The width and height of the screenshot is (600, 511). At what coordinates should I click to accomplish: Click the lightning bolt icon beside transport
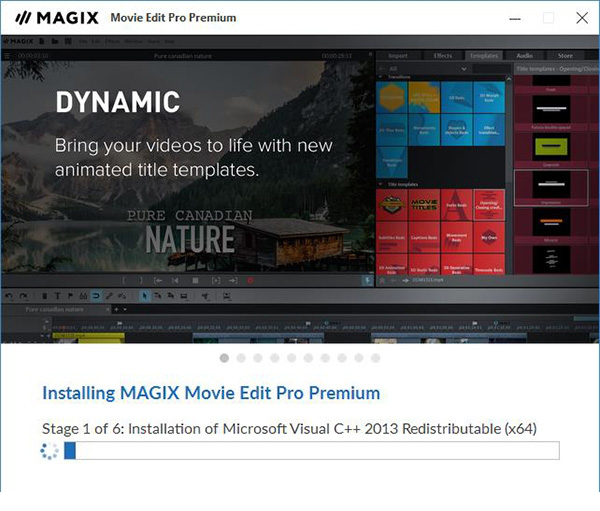click(x=367, y=281)
